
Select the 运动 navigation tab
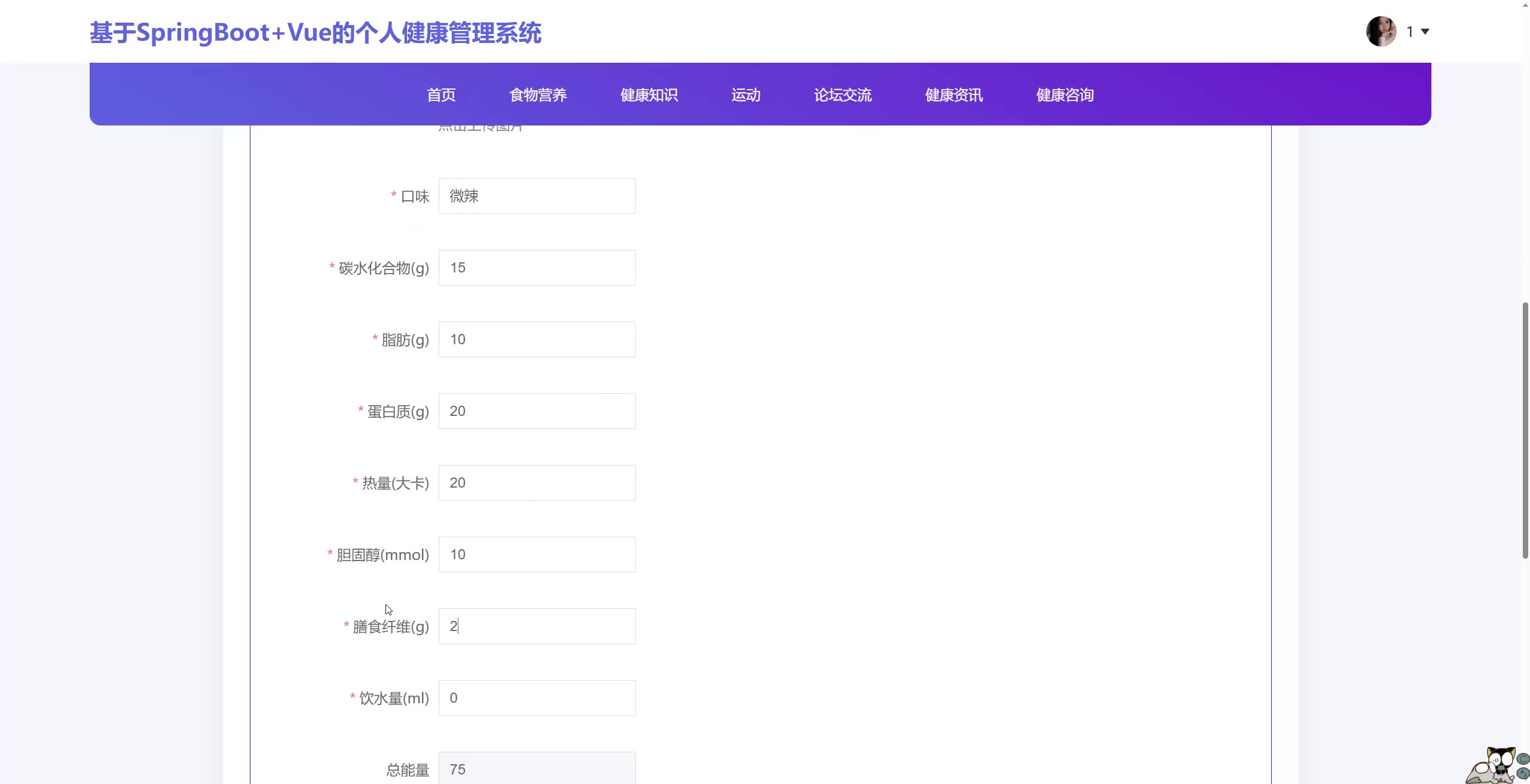[x=746, y=95]
